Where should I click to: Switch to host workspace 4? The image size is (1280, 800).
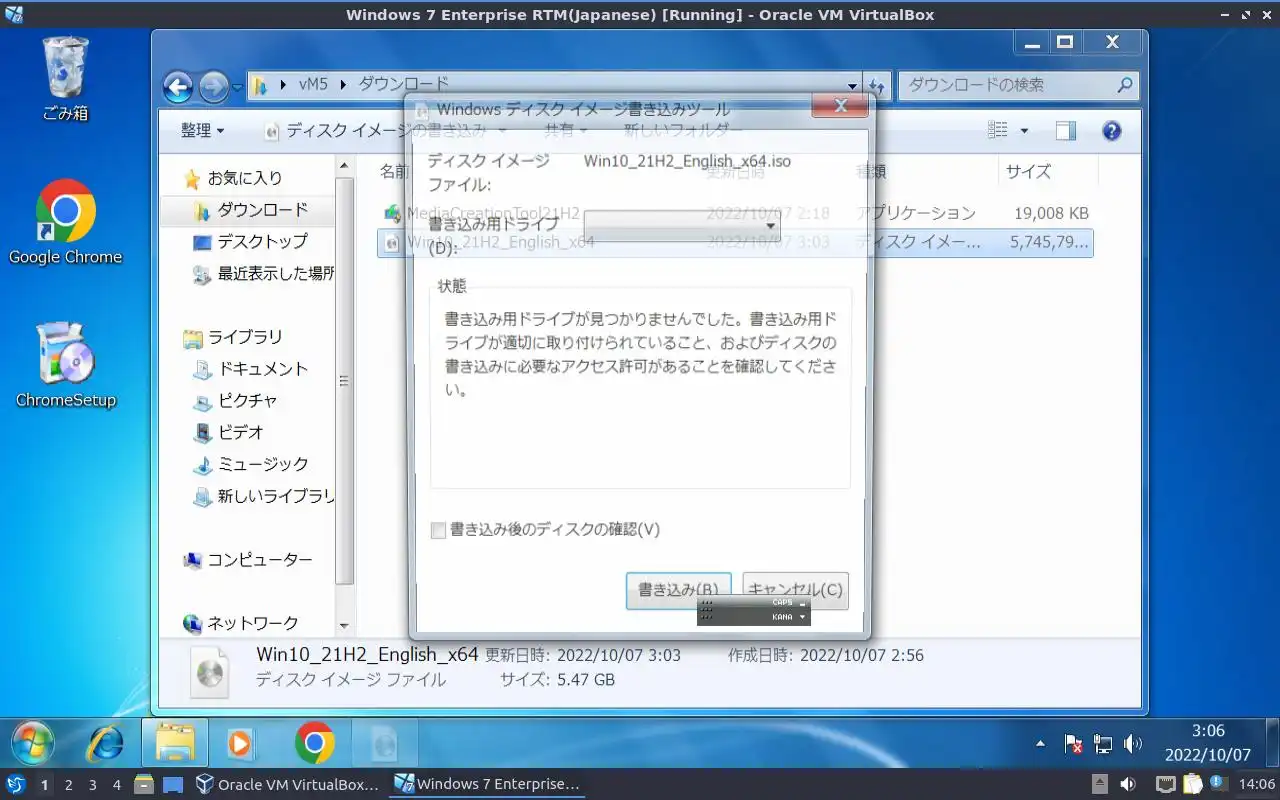tap(117, 785)
